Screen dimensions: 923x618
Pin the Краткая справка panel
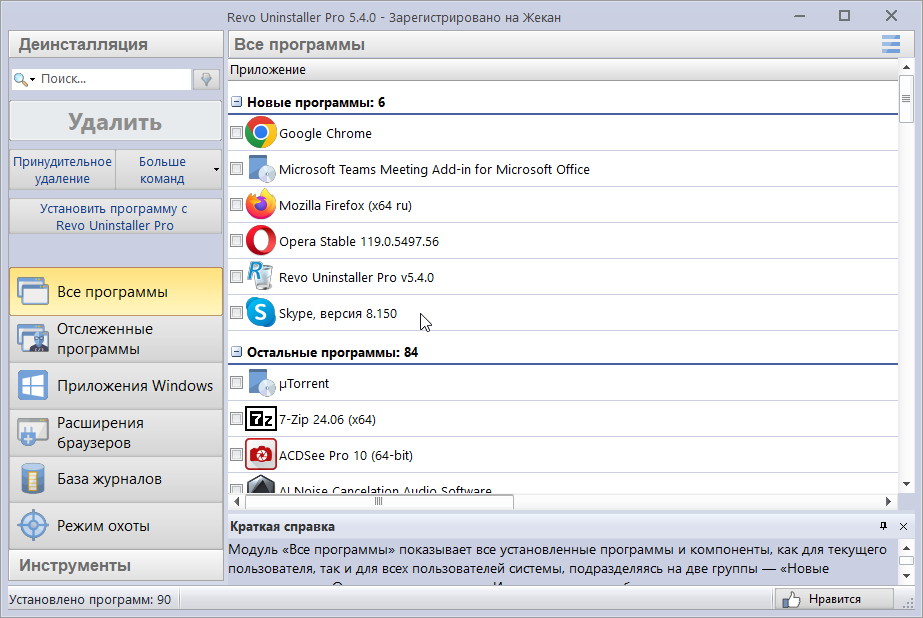point(883,526)
